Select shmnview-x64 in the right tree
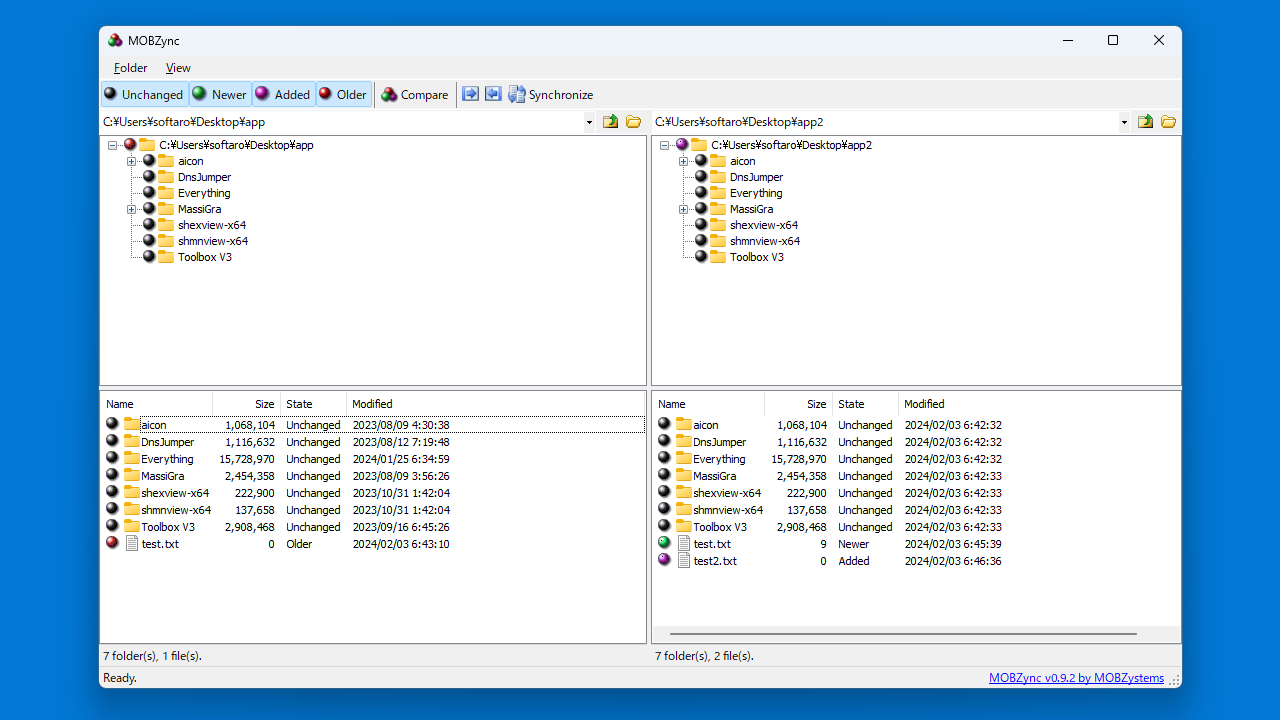Viewport: 1280px width, 720px height. point(765,241)
